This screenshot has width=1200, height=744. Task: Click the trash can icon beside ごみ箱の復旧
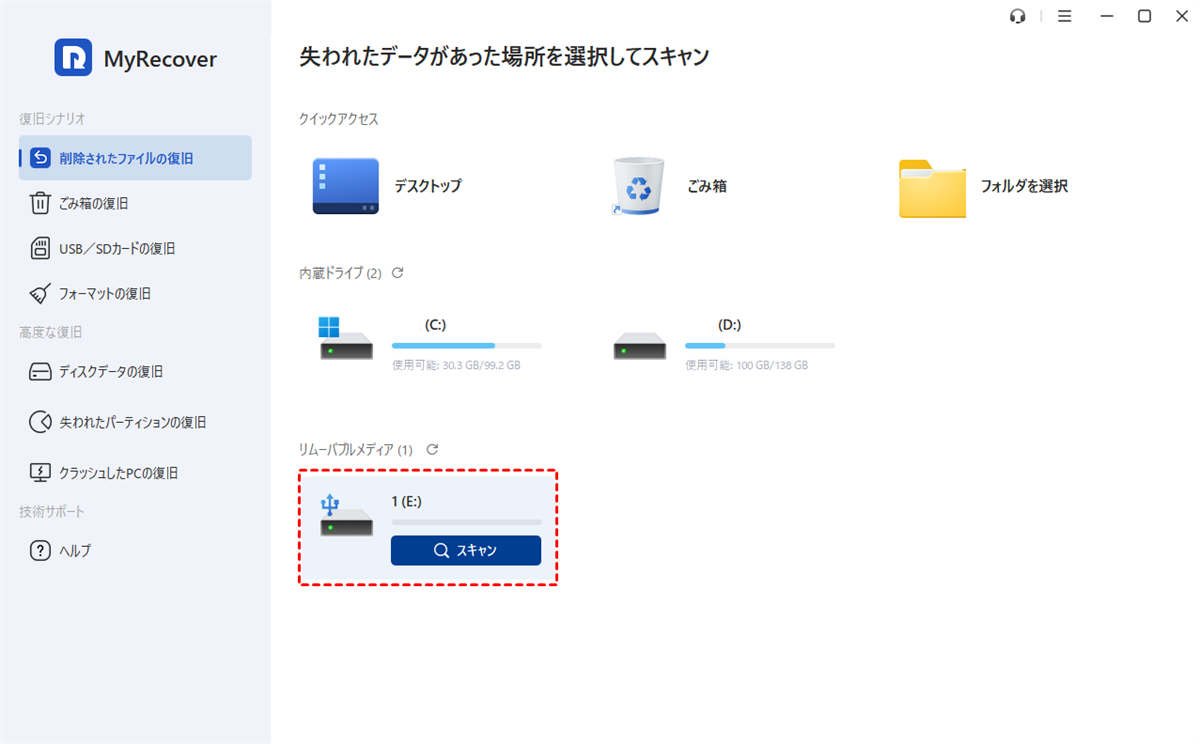coord(40,203)
